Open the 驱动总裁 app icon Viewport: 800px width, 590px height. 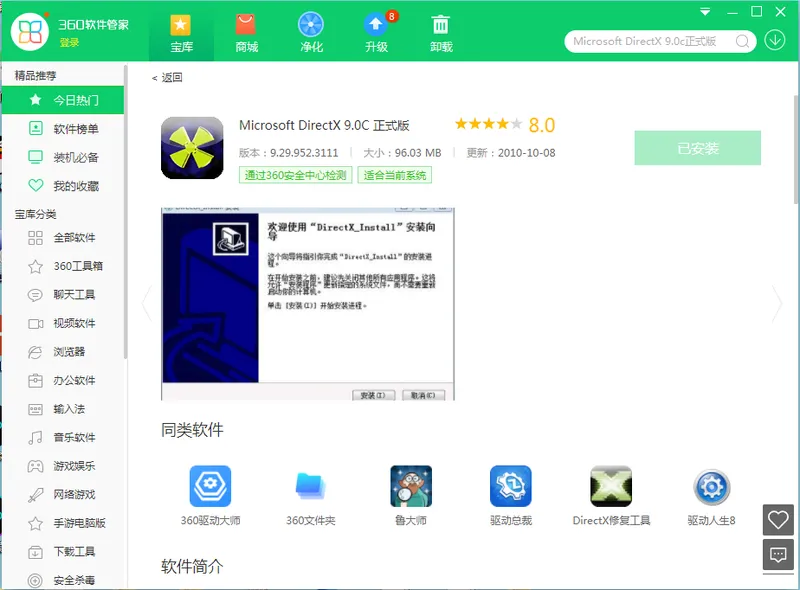[511, 486]
